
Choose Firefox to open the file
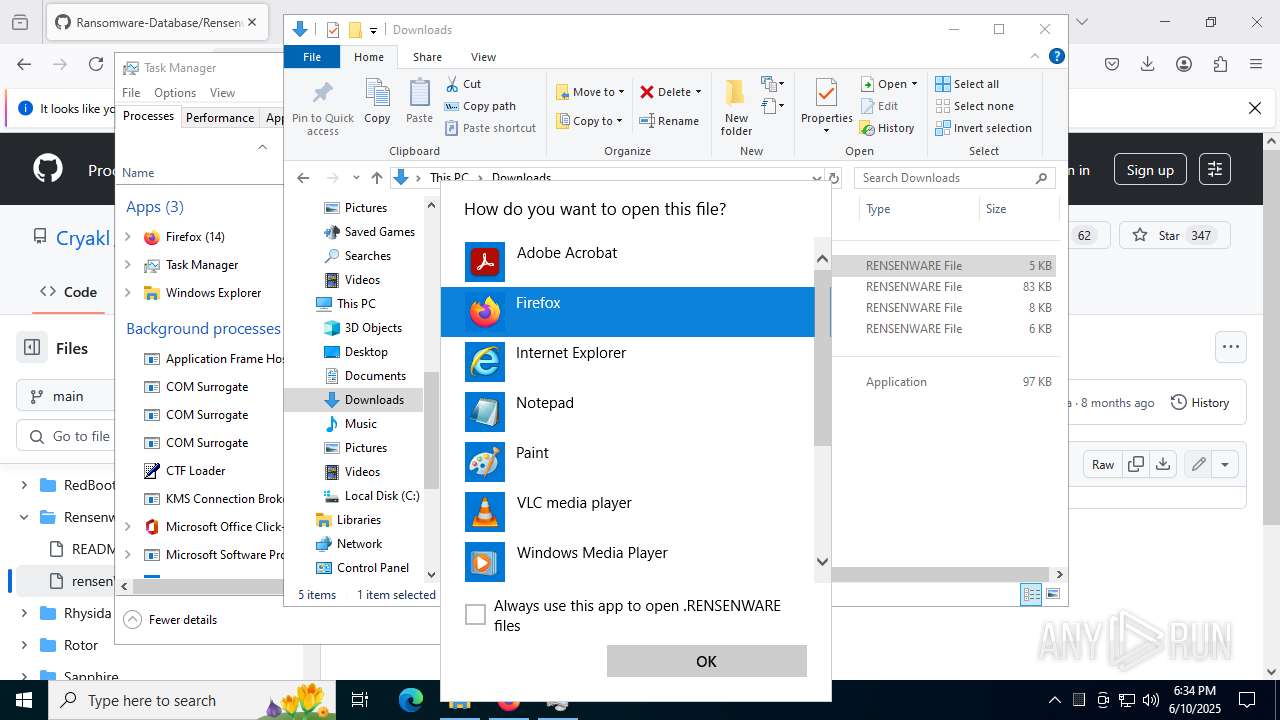click(628, 312)
